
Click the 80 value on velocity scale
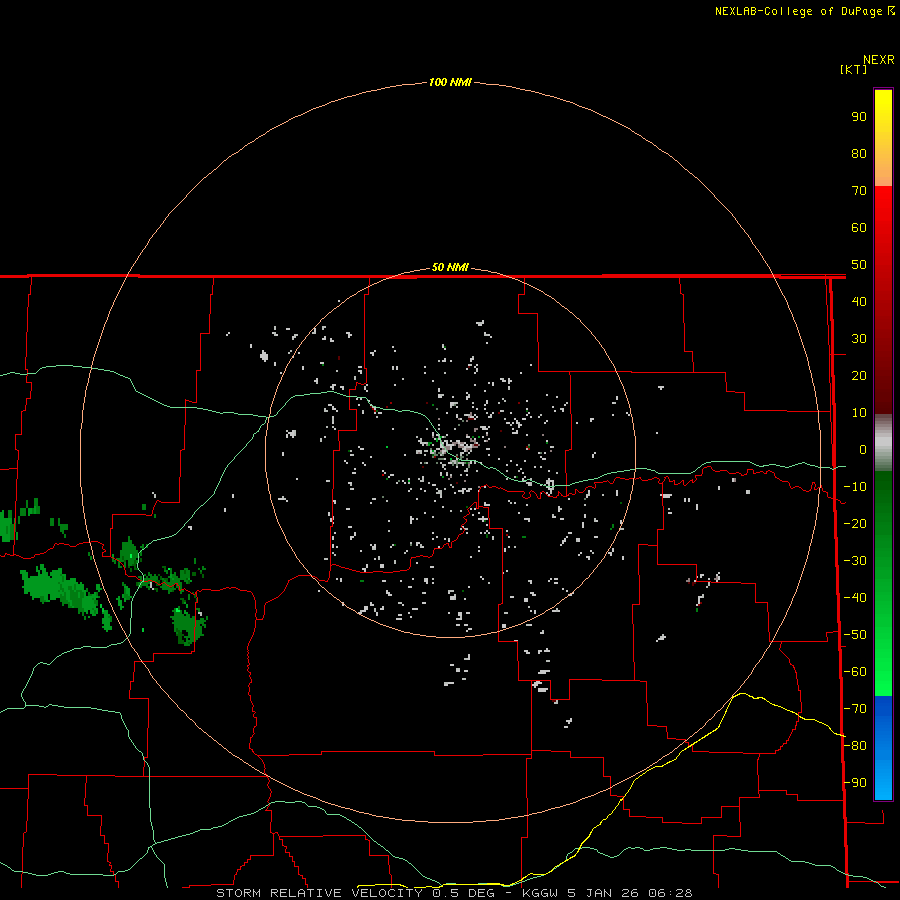(x=859, y=153)
